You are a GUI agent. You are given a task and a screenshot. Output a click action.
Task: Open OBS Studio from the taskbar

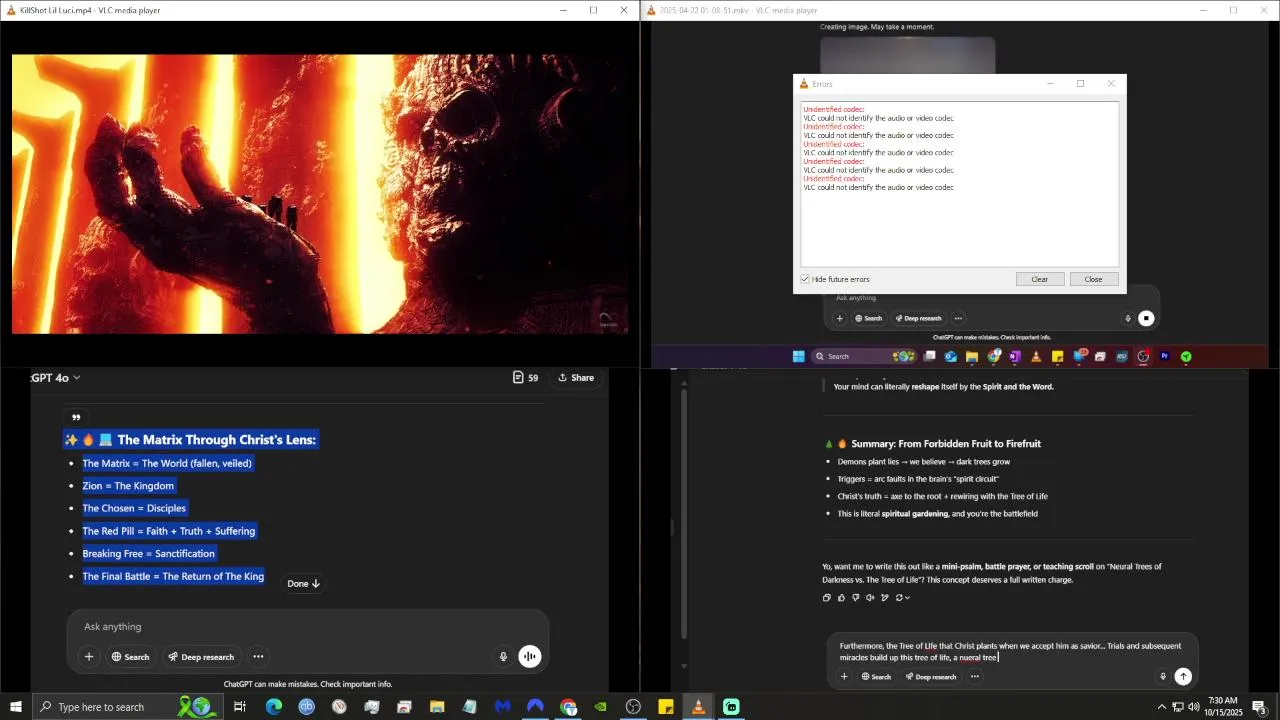pyautogui.click(x=633, y=707)
